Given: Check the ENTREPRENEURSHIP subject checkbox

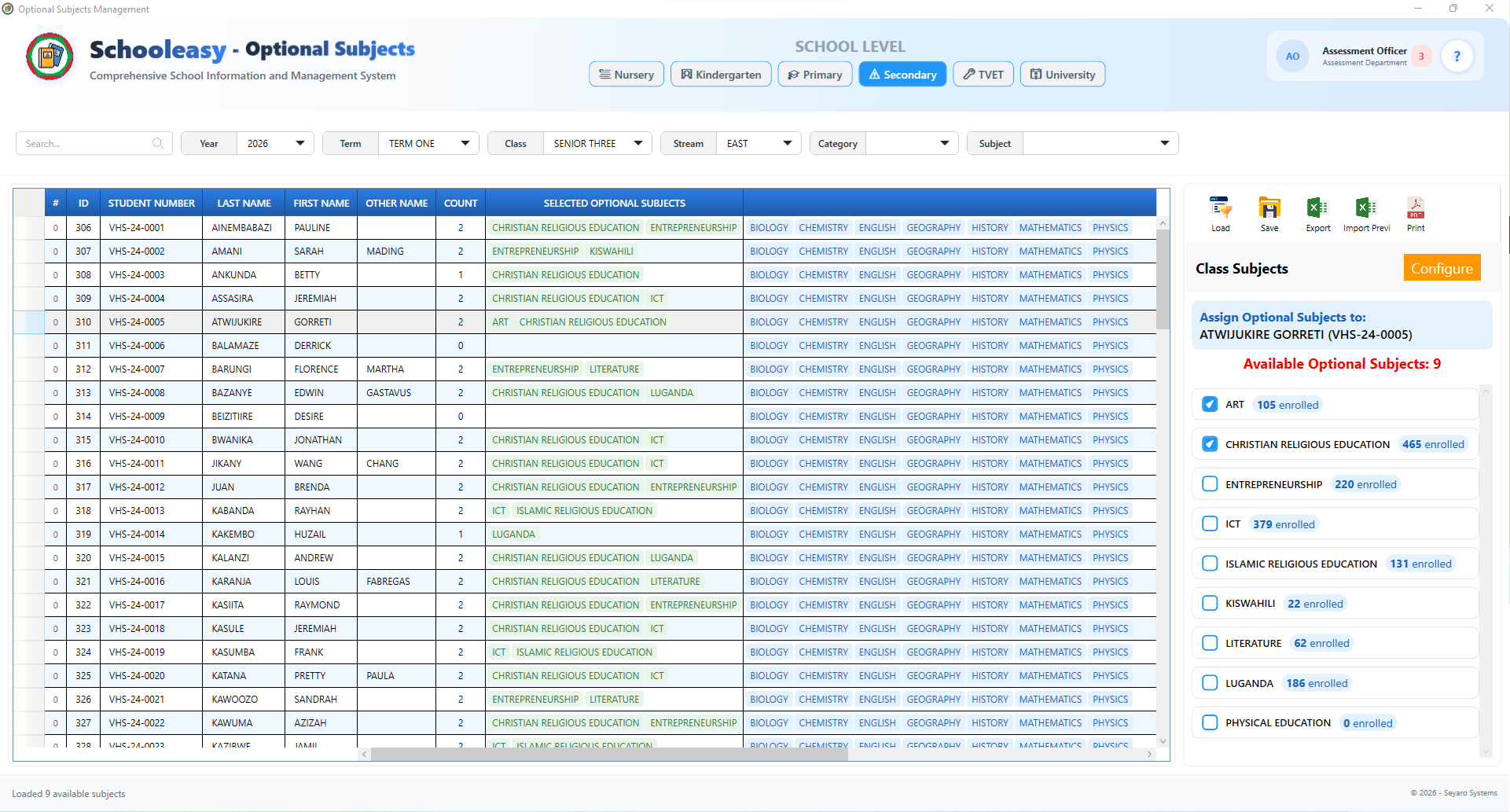Looking at the screenshot, I should point(1210,484).
